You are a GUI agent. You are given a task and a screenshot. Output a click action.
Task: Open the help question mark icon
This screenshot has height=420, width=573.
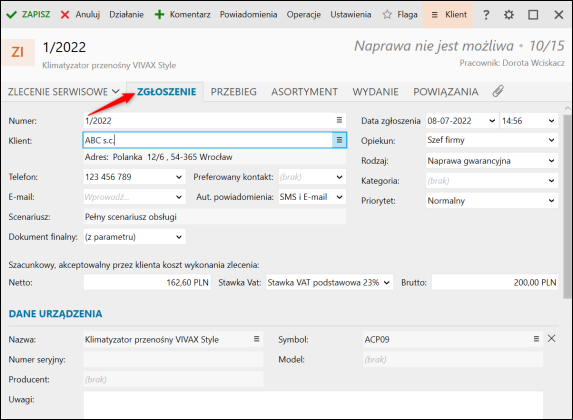[486, 15]
